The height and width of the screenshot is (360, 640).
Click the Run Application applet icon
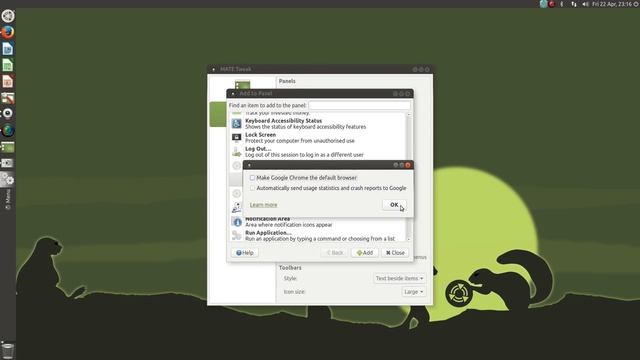[x=237, y=236]
